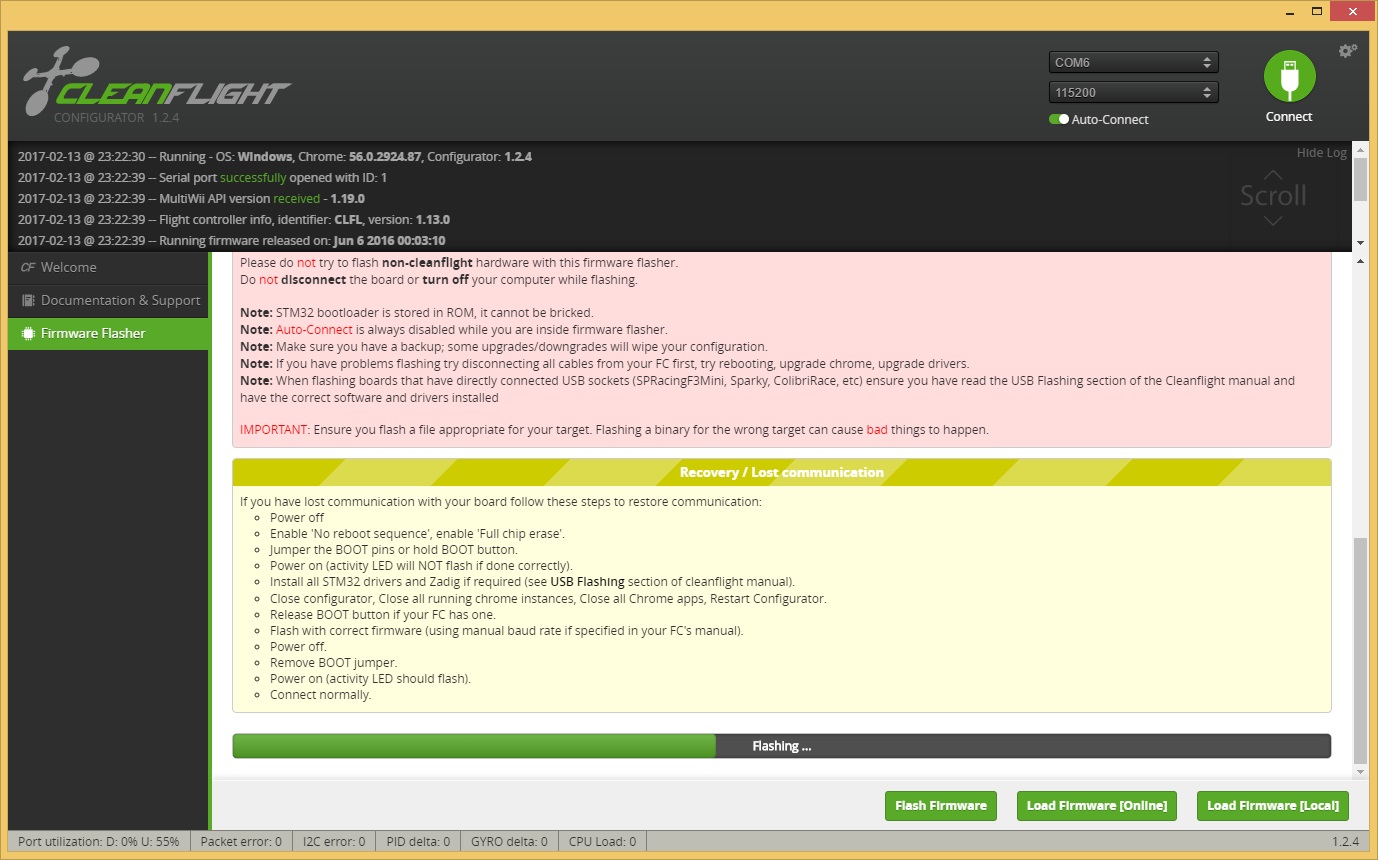The height and width of the screenshot is (860, 1378).
Task: Toggle the Auto-Connect switch
Action: pos(1058,119)
